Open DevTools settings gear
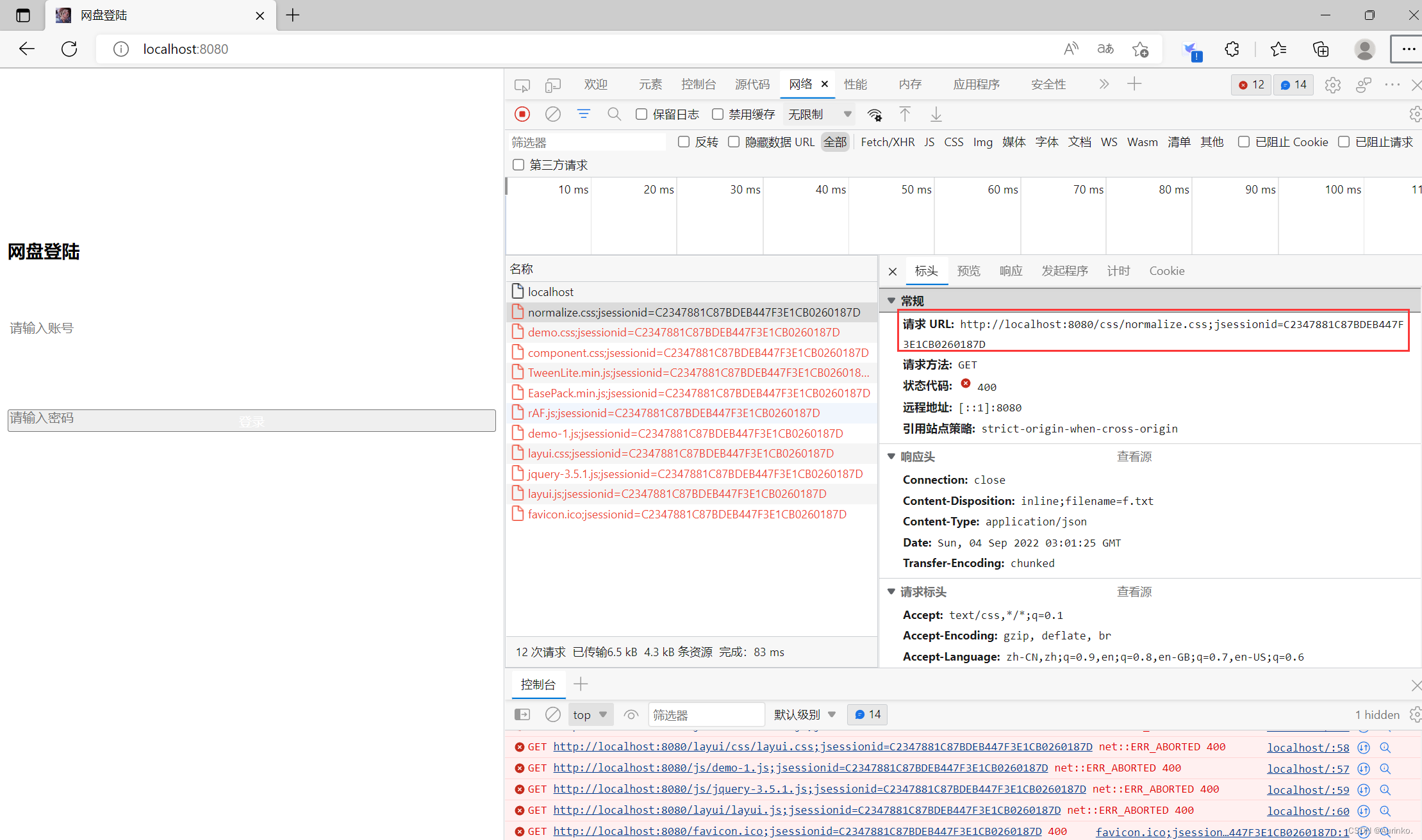 (x=1332, y=85)
